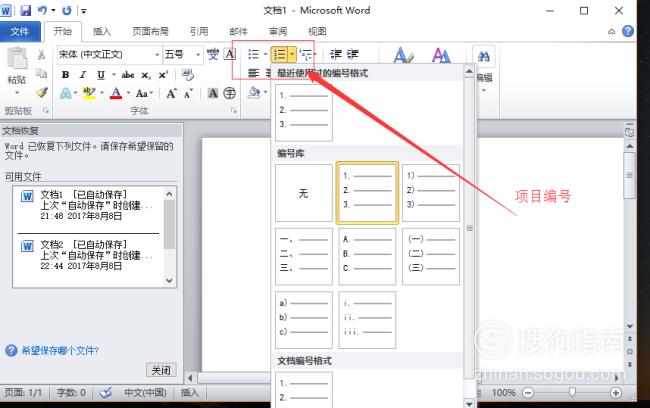Switch to the 审阅 tab

tap(278, 32)
